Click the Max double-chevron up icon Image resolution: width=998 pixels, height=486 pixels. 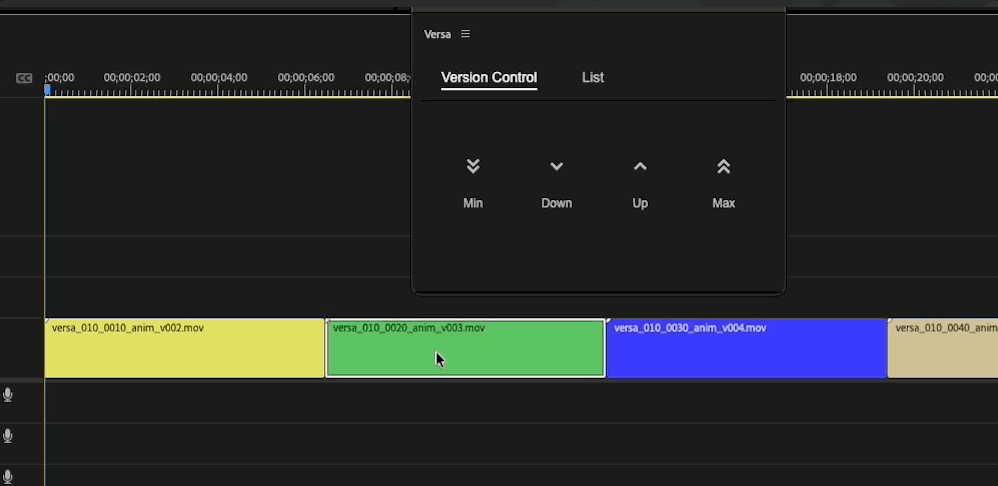pyautogui.click(x=724, y=167)
